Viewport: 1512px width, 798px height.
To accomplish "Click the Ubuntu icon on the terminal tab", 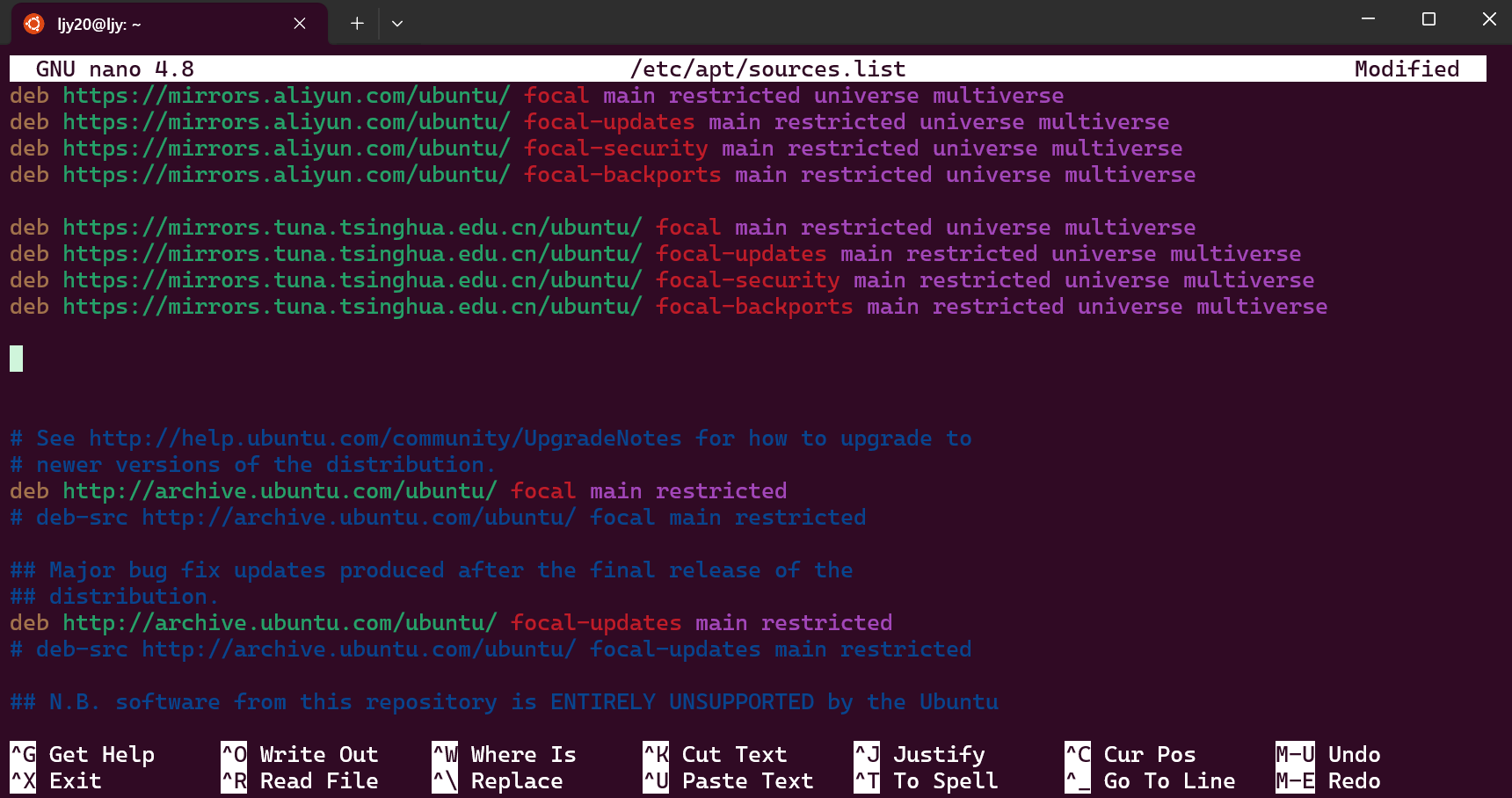I will [33, 24].
